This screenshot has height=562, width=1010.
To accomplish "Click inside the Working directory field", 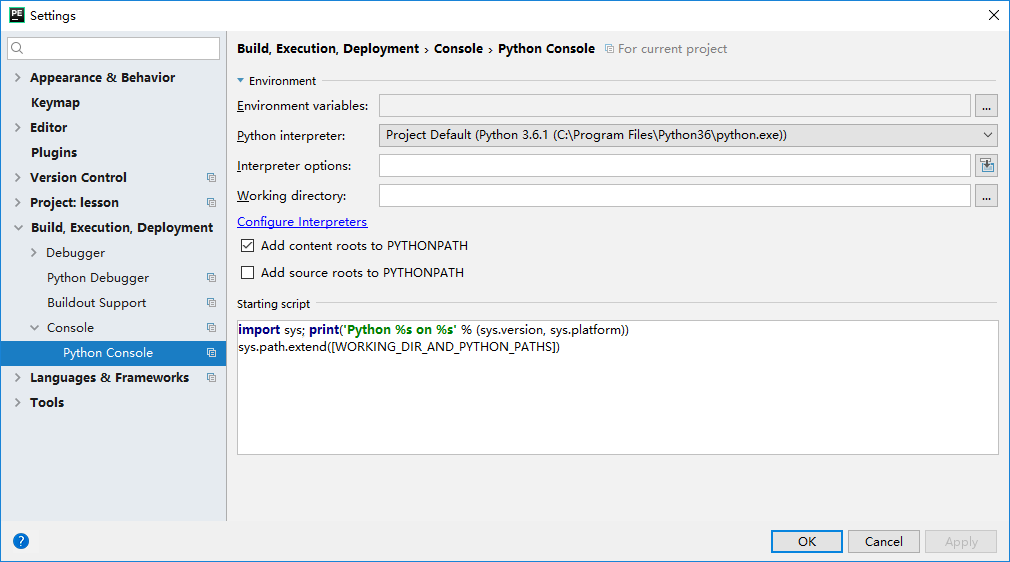I will coord(674,196).
